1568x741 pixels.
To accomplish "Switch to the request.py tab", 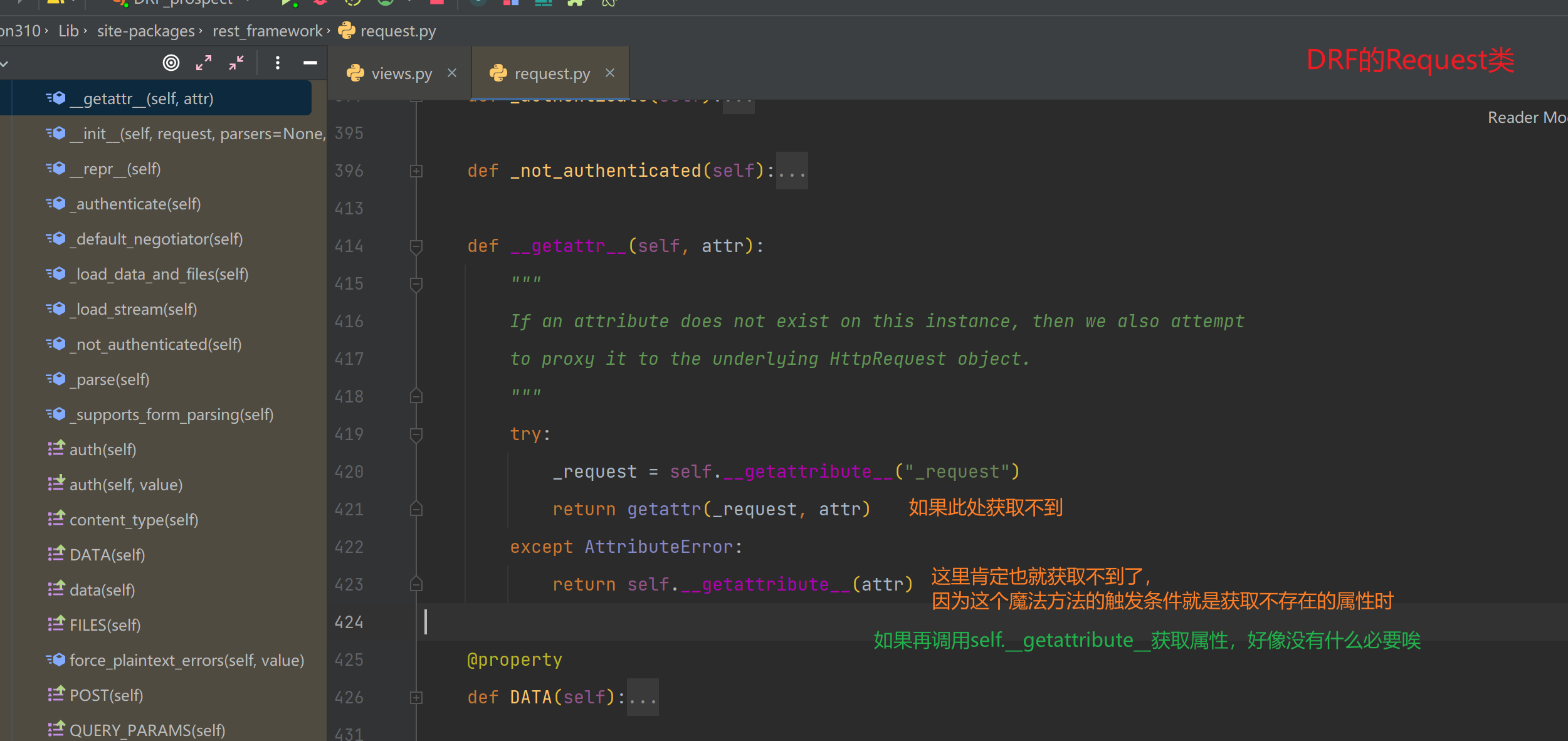I will 552,73.
